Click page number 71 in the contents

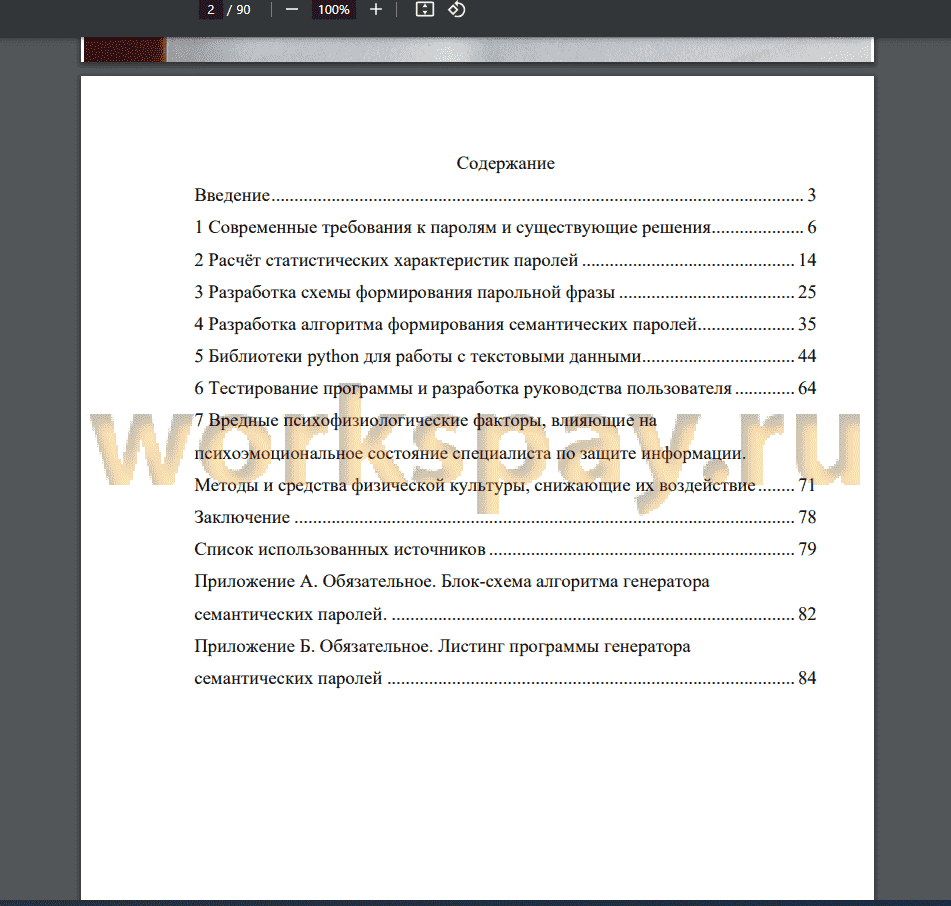(x=807, y=485)
